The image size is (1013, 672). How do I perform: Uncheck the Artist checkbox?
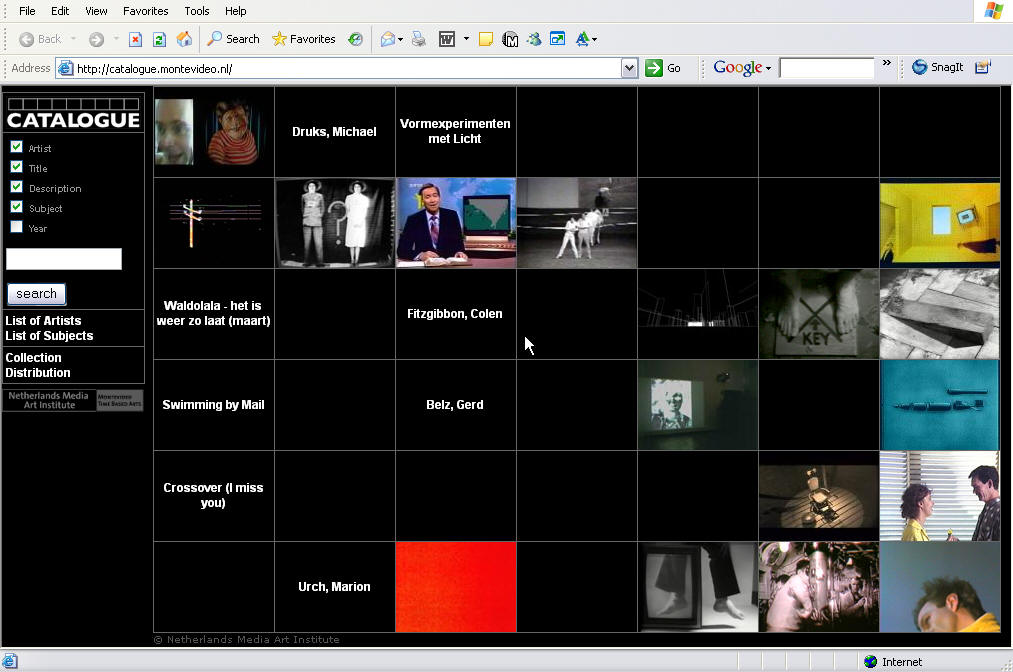pyautogui.click(x=16, y=147)
